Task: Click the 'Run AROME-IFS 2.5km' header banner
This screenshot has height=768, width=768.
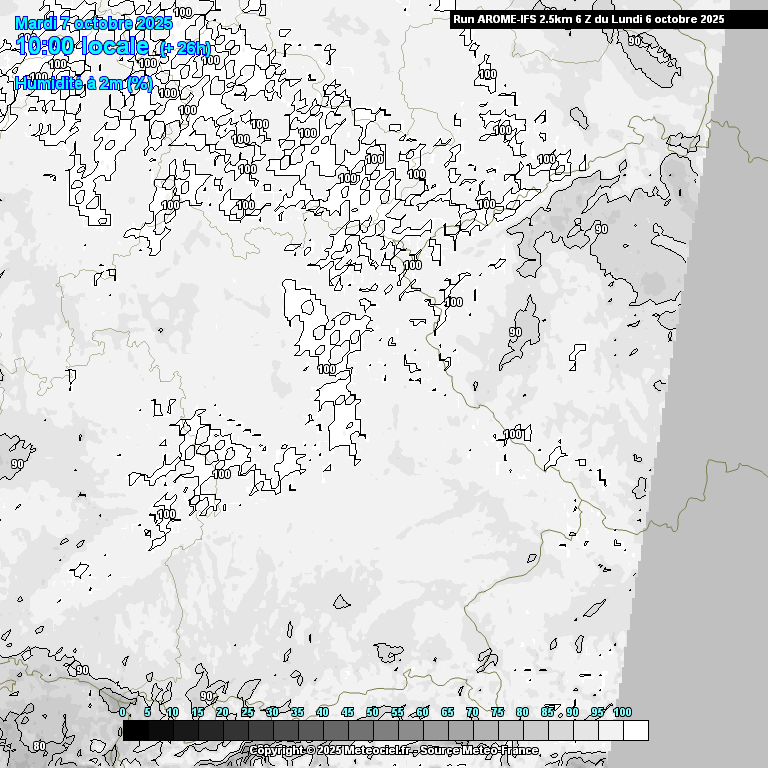Action: coord(588,19)
